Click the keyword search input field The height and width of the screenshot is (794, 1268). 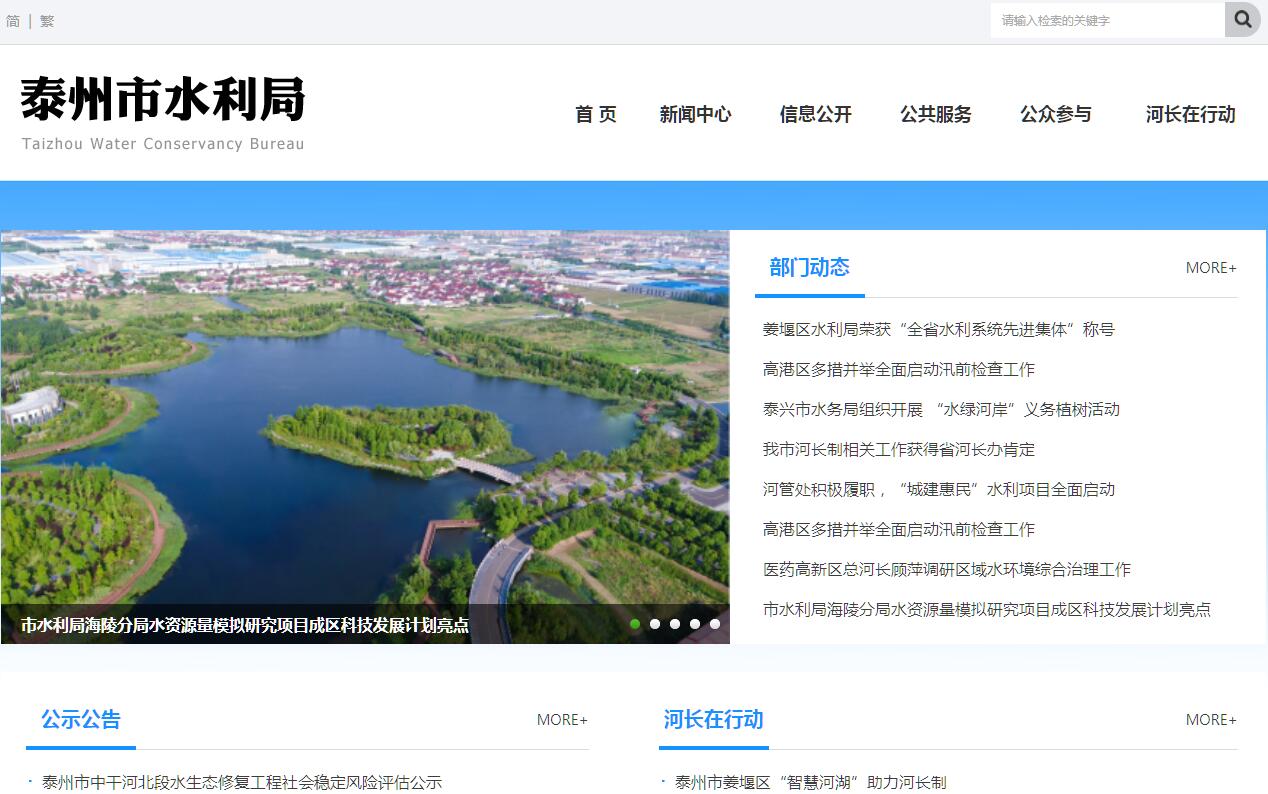click(x=1107, y=20)
